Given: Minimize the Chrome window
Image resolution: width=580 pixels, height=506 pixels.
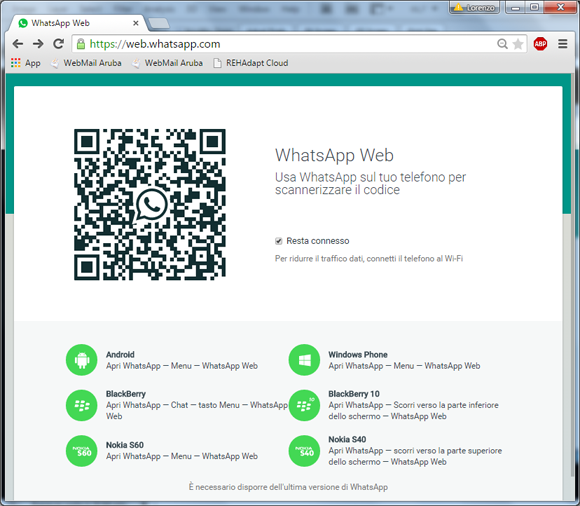Looking at the screenshot, I should click(x=516, y=7).
